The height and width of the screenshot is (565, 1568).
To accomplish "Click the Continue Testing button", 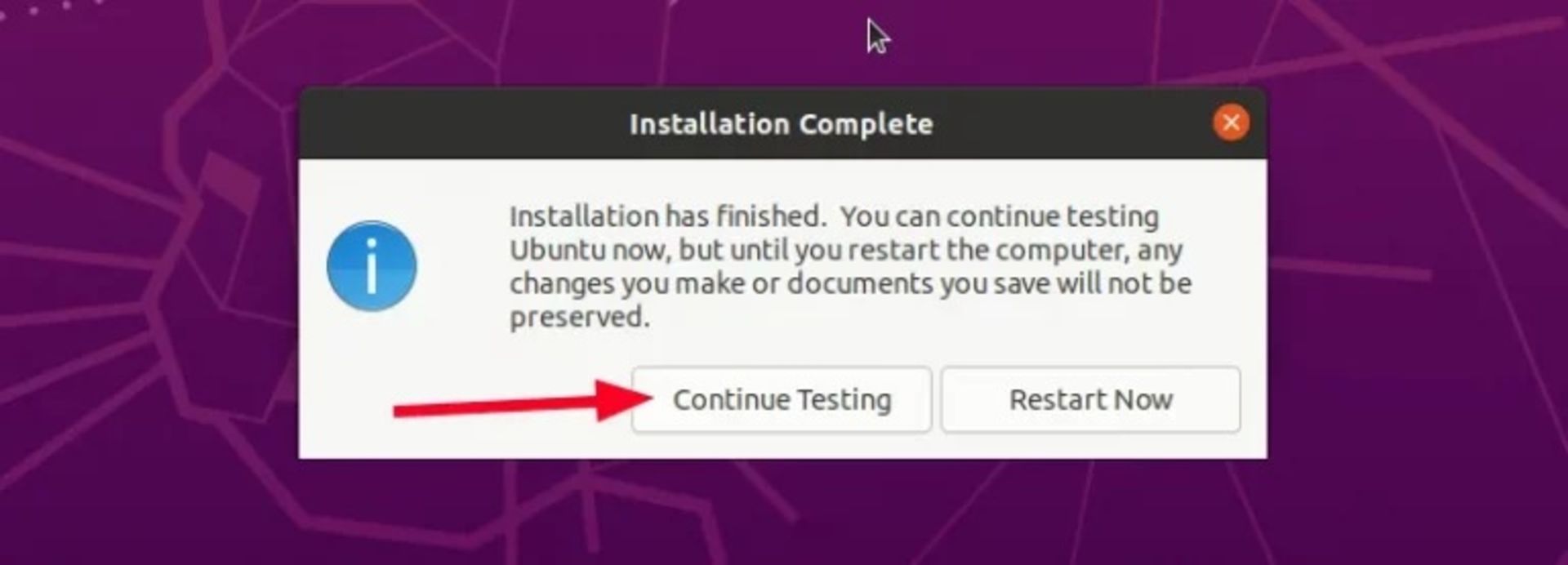I will [782, 399].
